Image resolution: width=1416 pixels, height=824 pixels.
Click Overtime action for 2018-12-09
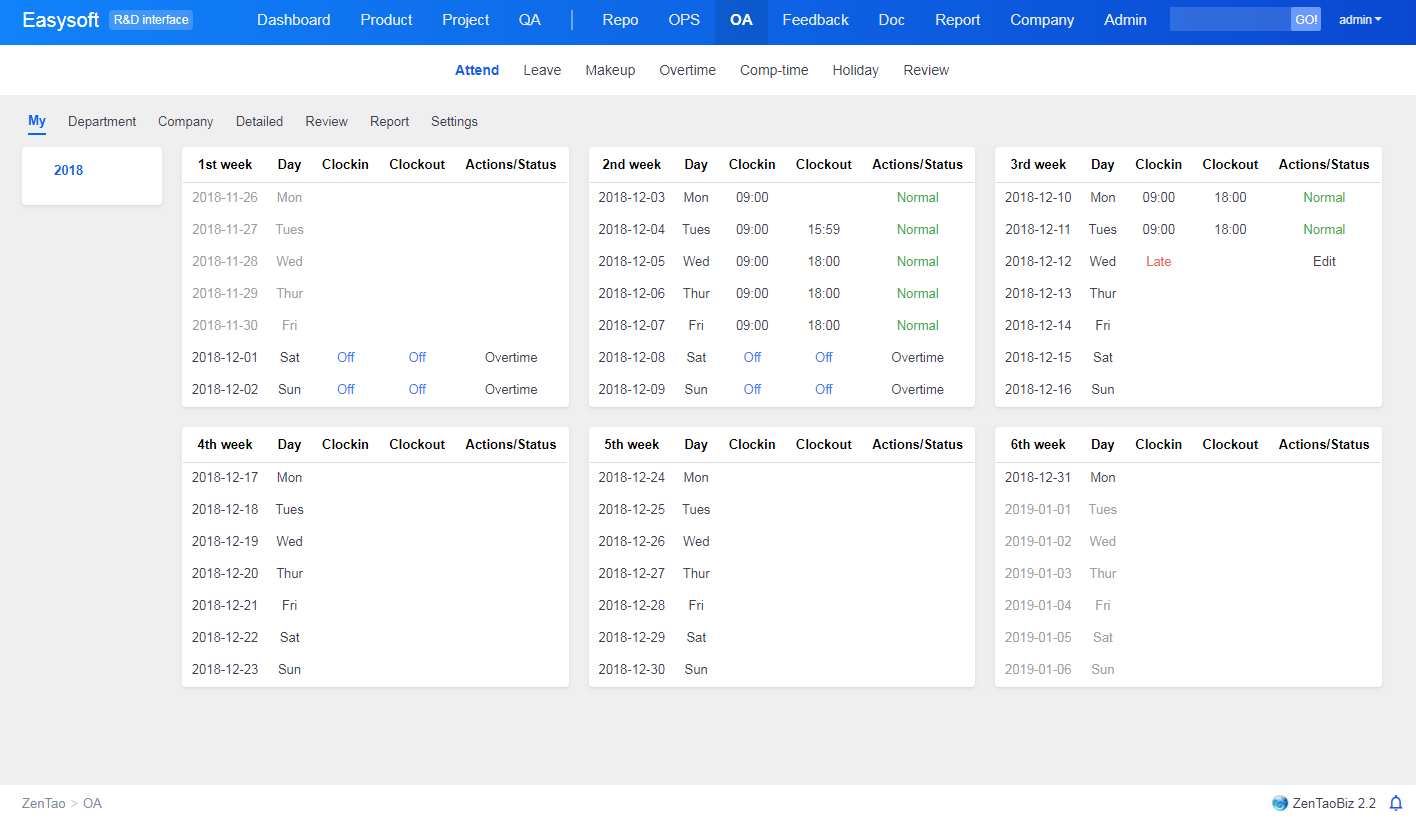[917, 389]
